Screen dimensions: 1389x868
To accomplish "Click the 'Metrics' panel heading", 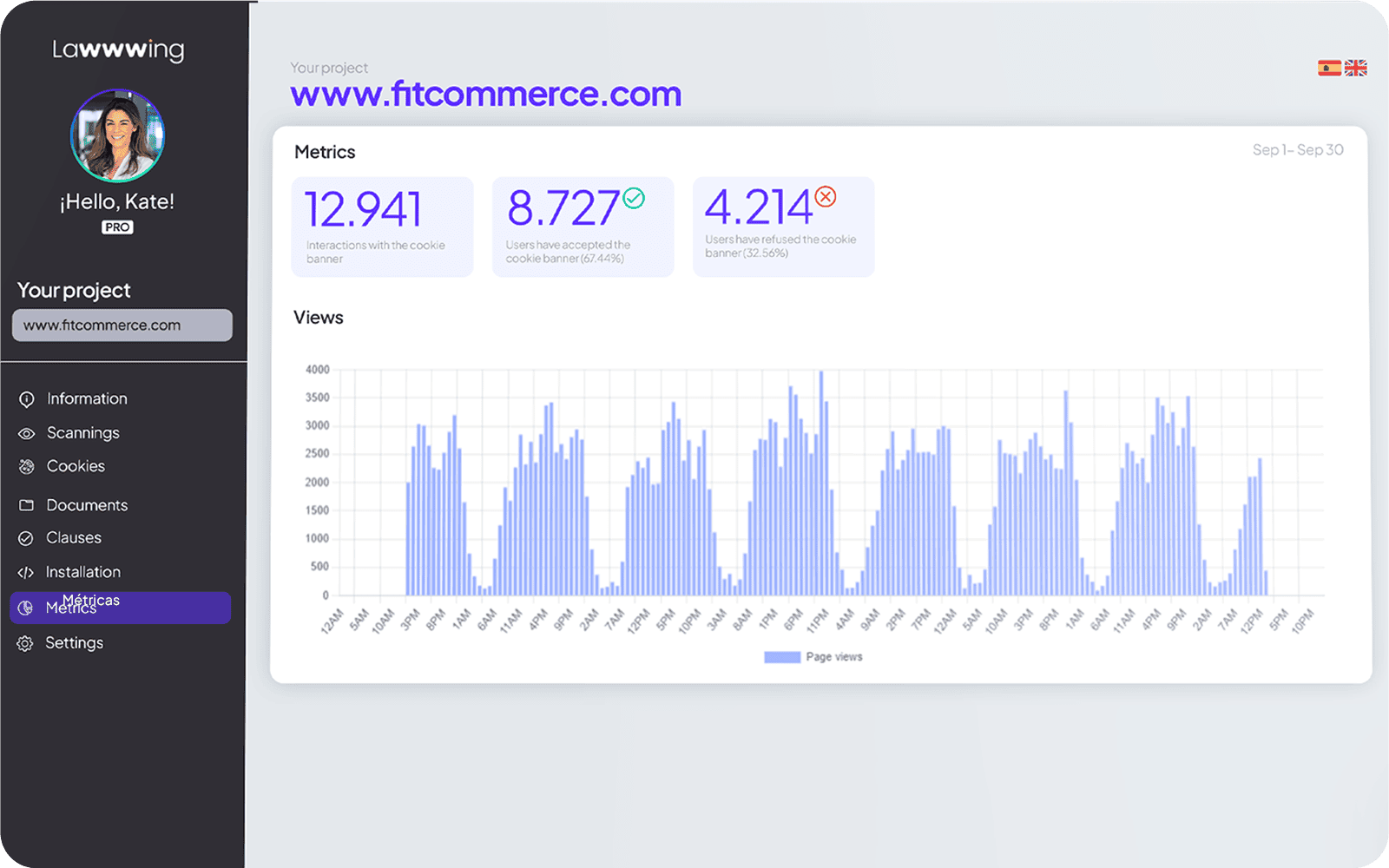I will 325,152.
